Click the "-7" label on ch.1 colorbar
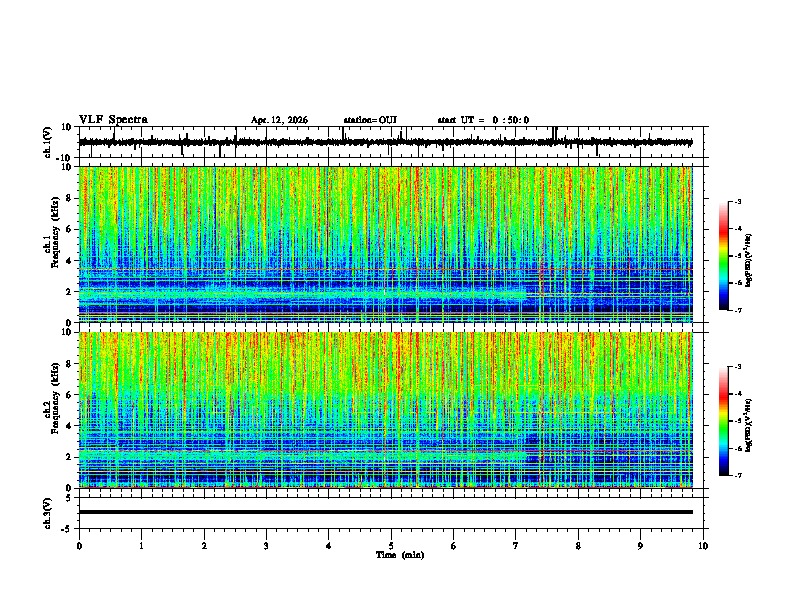Viewport: 792px width, 612px height. coord(738,310)
